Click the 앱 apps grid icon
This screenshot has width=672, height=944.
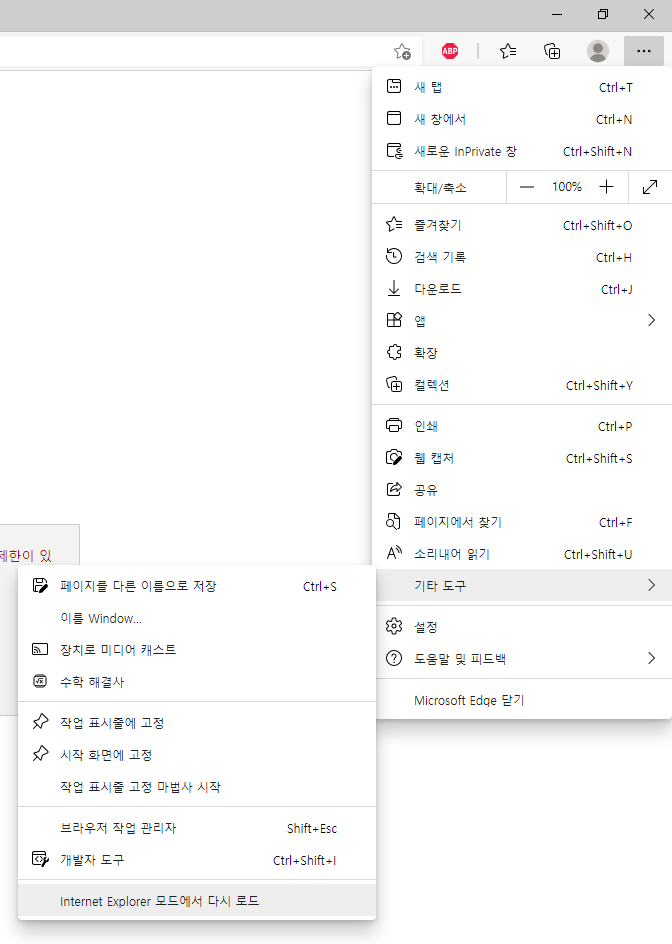click(x=394, y=320)
